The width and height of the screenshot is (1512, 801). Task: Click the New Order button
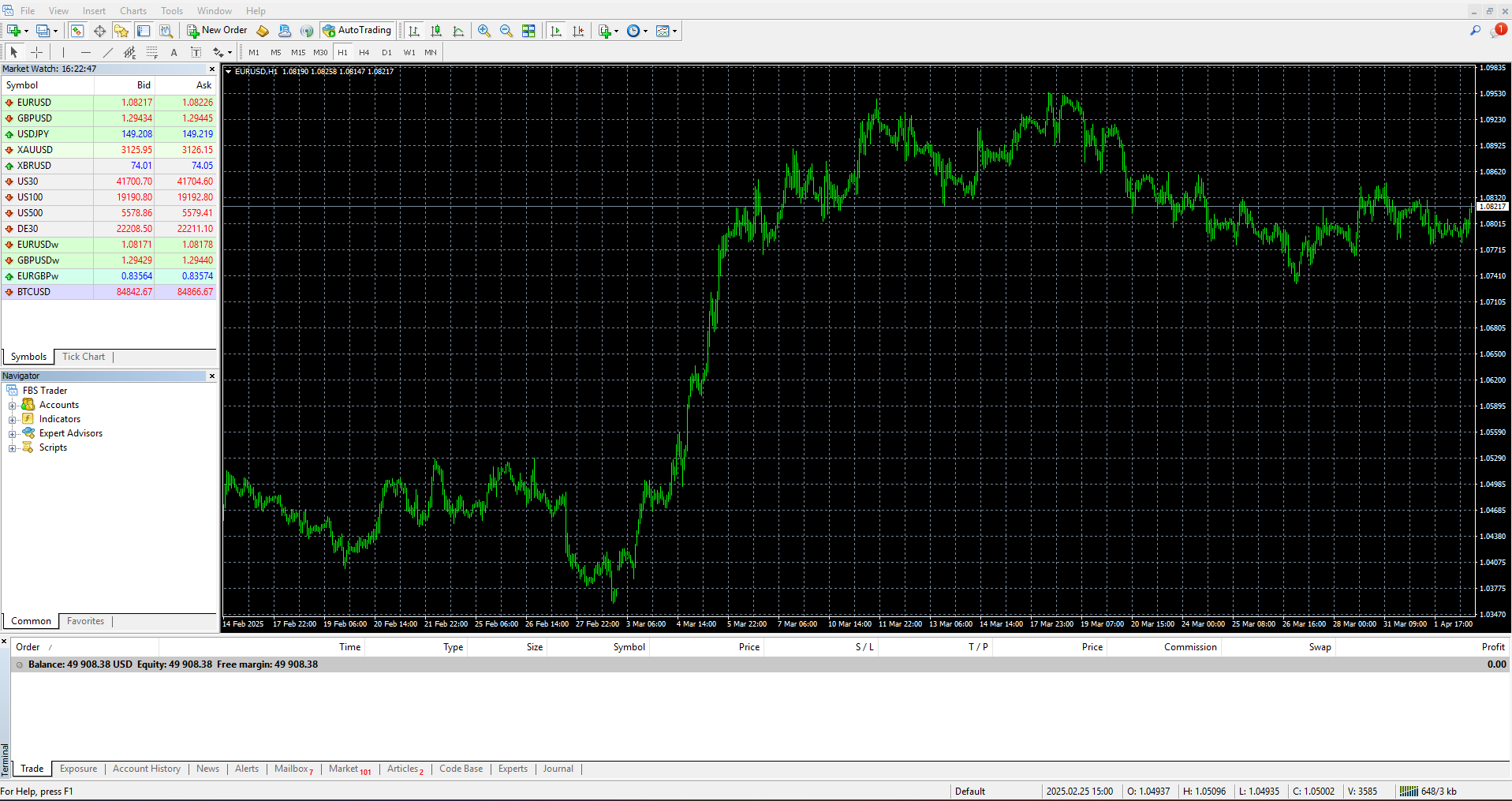click(x=217, y=31)
